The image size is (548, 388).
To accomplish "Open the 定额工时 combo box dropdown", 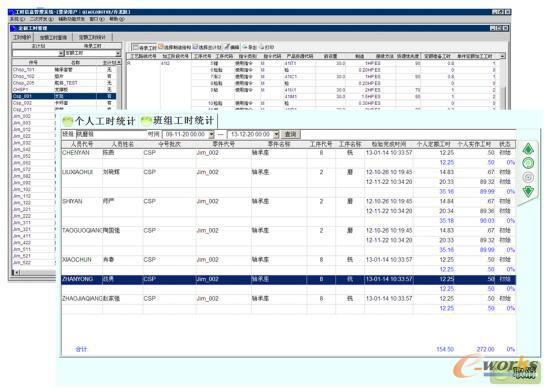I will pyautogui.click(x=118, y=53).
